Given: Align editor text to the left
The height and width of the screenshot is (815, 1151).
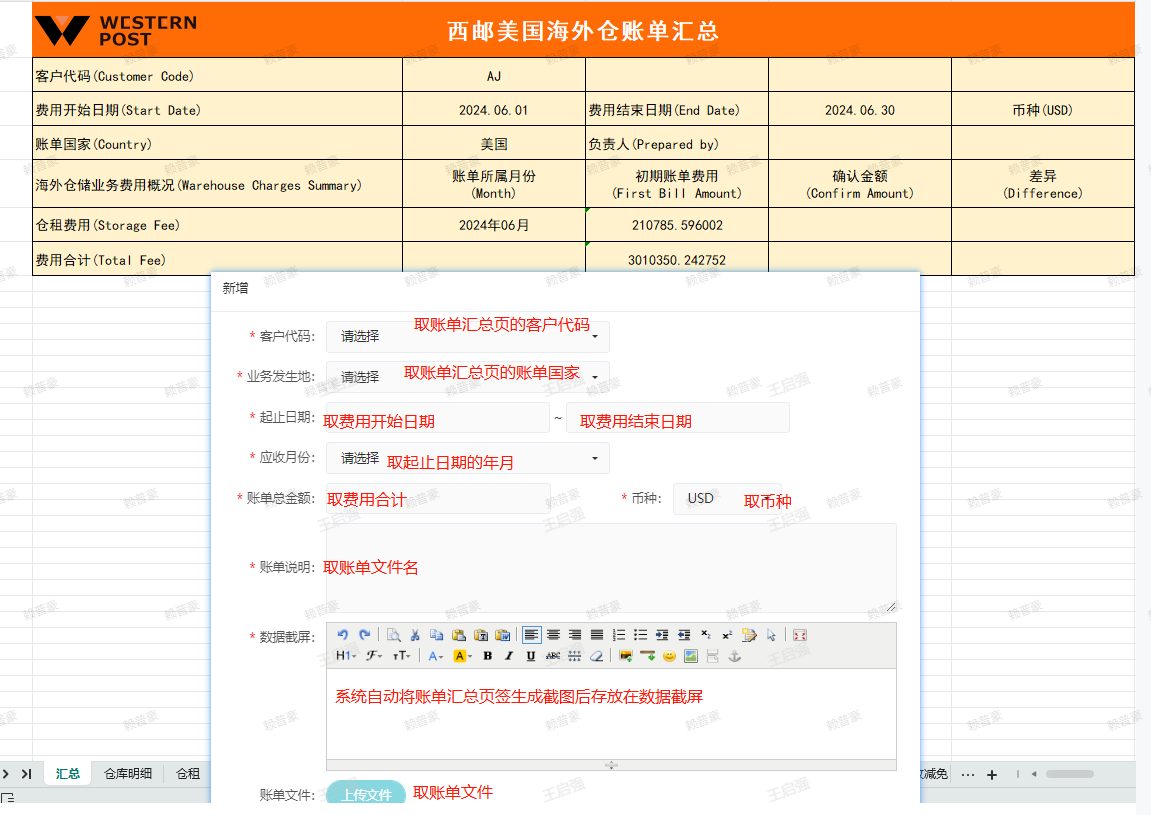Looking at the screenshot, I should coord(531,635).
